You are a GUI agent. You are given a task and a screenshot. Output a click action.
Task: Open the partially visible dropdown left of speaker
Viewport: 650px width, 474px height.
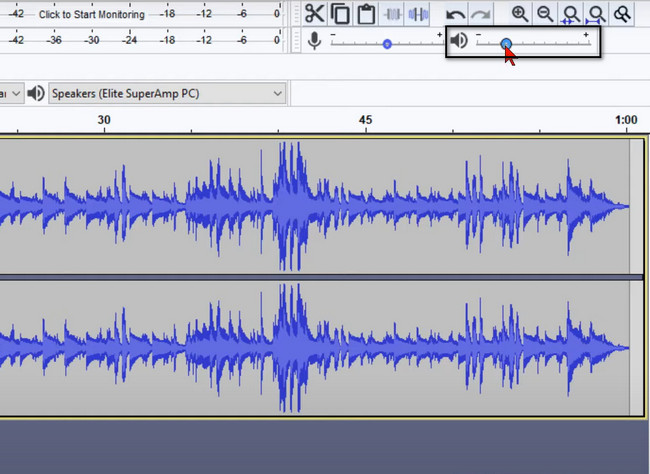coord(11,94)
